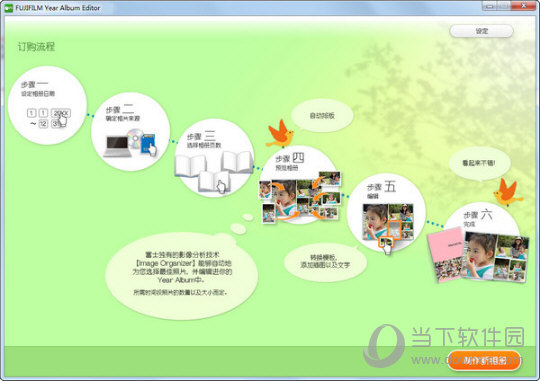Click the 步骤五 heading
The image size is (540, 381).
[381, 187]
